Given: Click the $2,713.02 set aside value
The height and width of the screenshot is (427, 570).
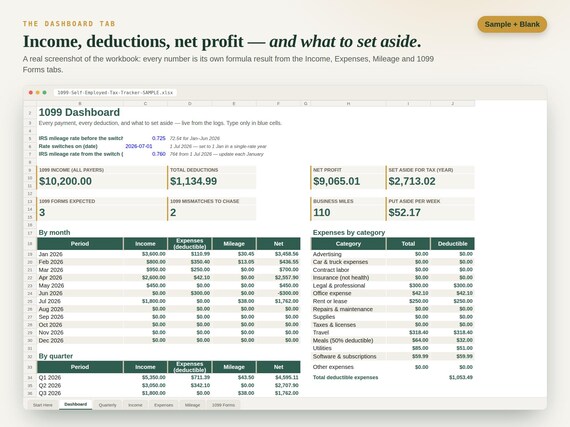Looking at the screenshot, I should [412, 181].
